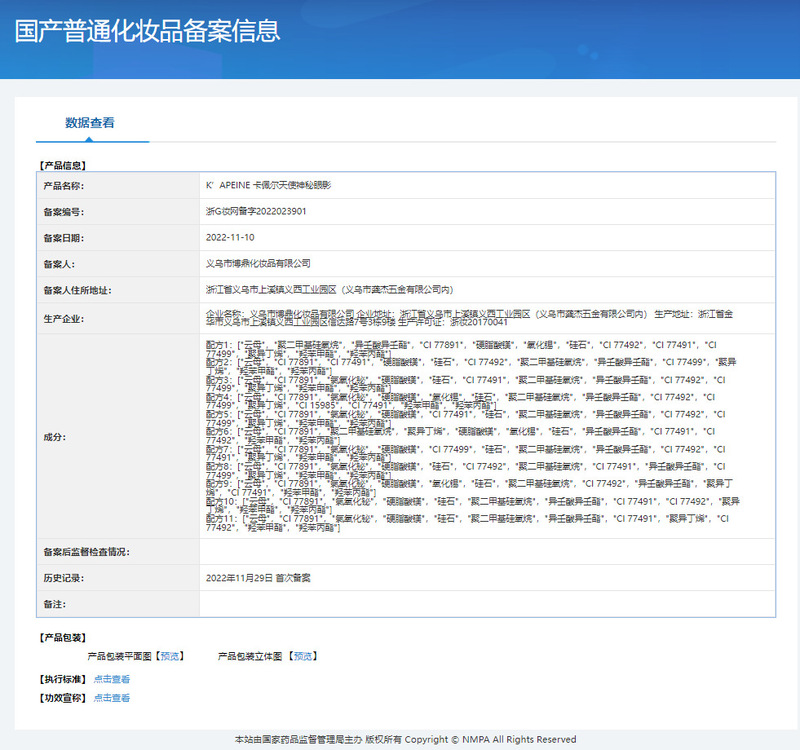Select the 产品名称 label
This screenshot has width=800, height=750.
pyautogui.click(x=64, y=186)
